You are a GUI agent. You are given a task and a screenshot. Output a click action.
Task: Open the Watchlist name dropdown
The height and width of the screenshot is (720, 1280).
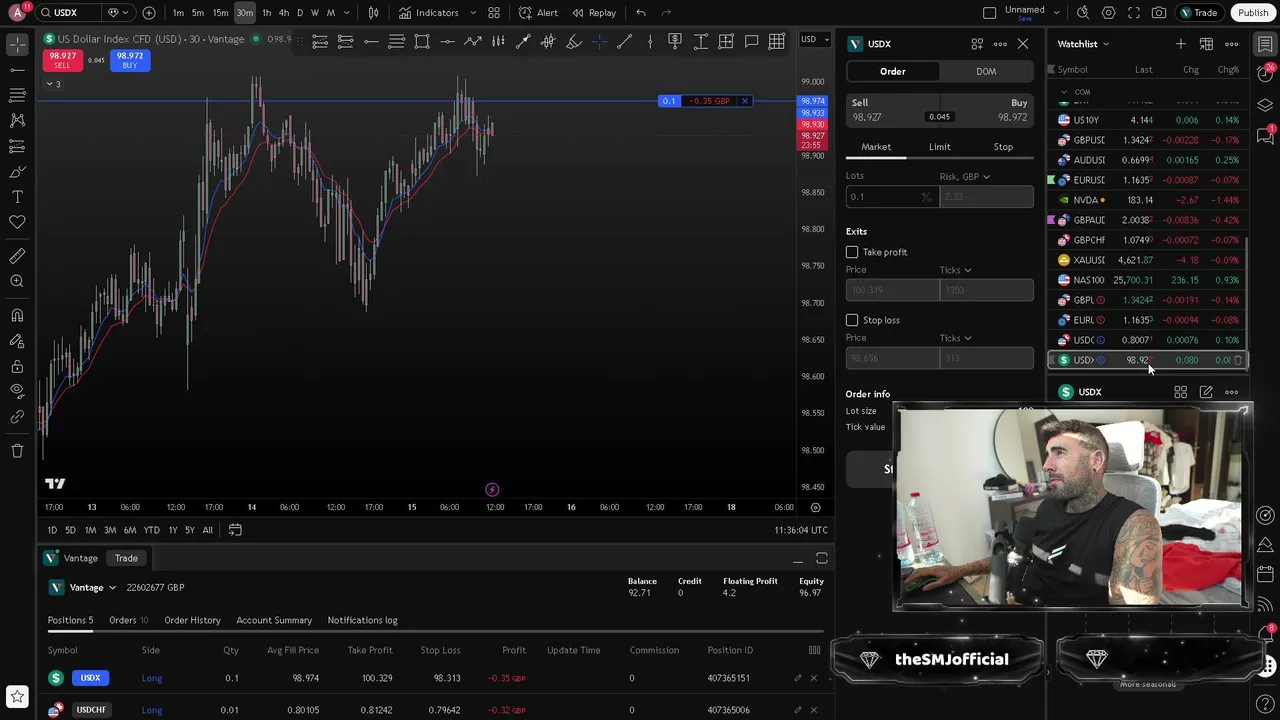coord(1083,44)
